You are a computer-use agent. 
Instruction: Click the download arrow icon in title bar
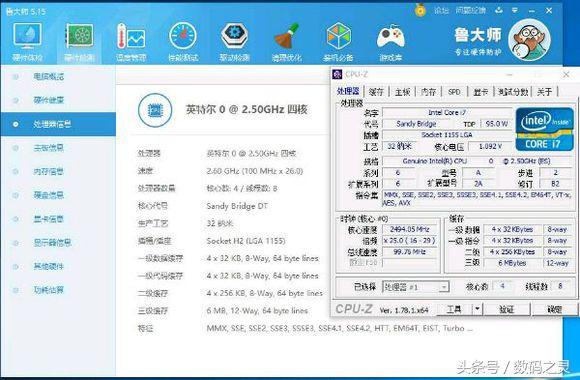pyautogui.click(x=499, y=10)
